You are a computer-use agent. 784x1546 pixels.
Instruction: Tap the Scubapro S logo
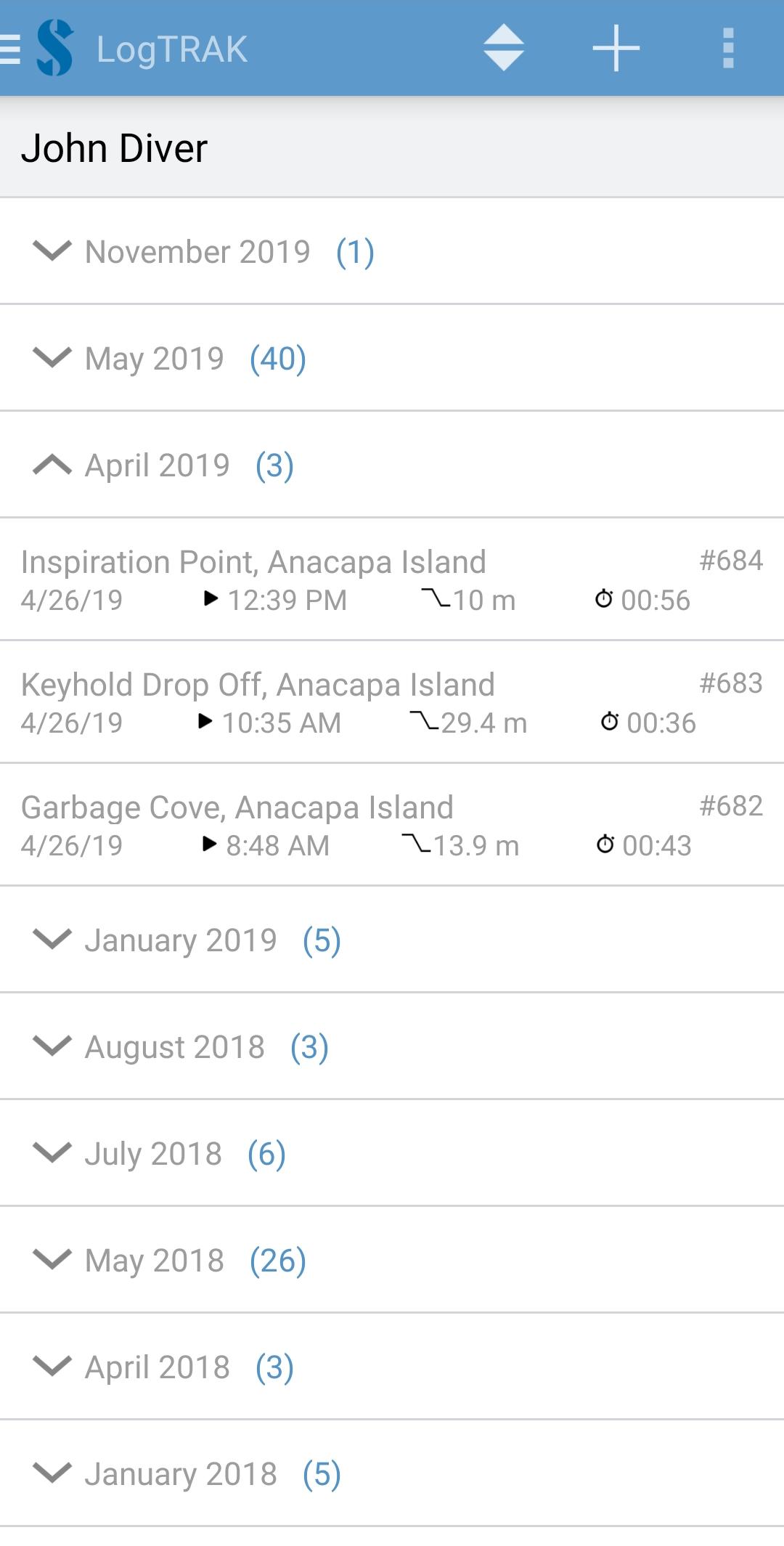point(55,49)
